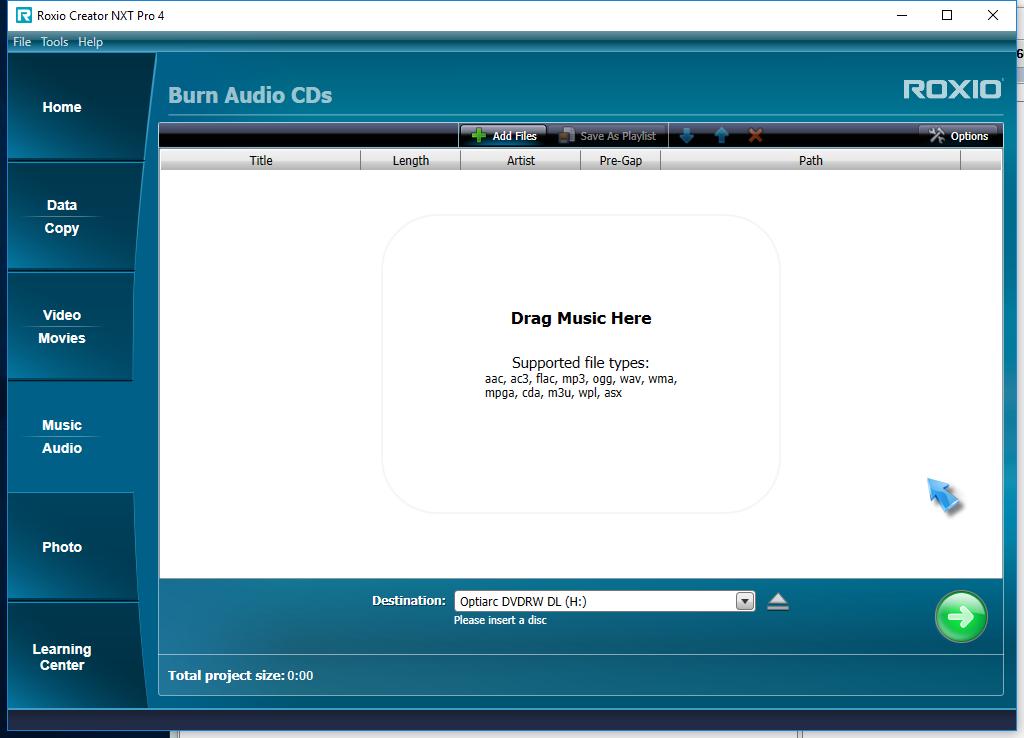Click the tools icon on Options

pyautogui.click(x=936, y=135)
